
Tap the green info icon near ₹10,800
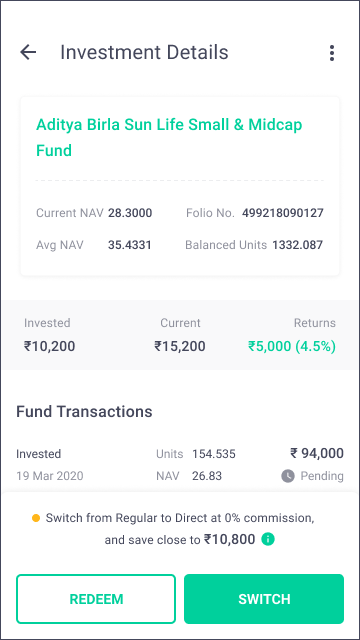click(268, 540)
